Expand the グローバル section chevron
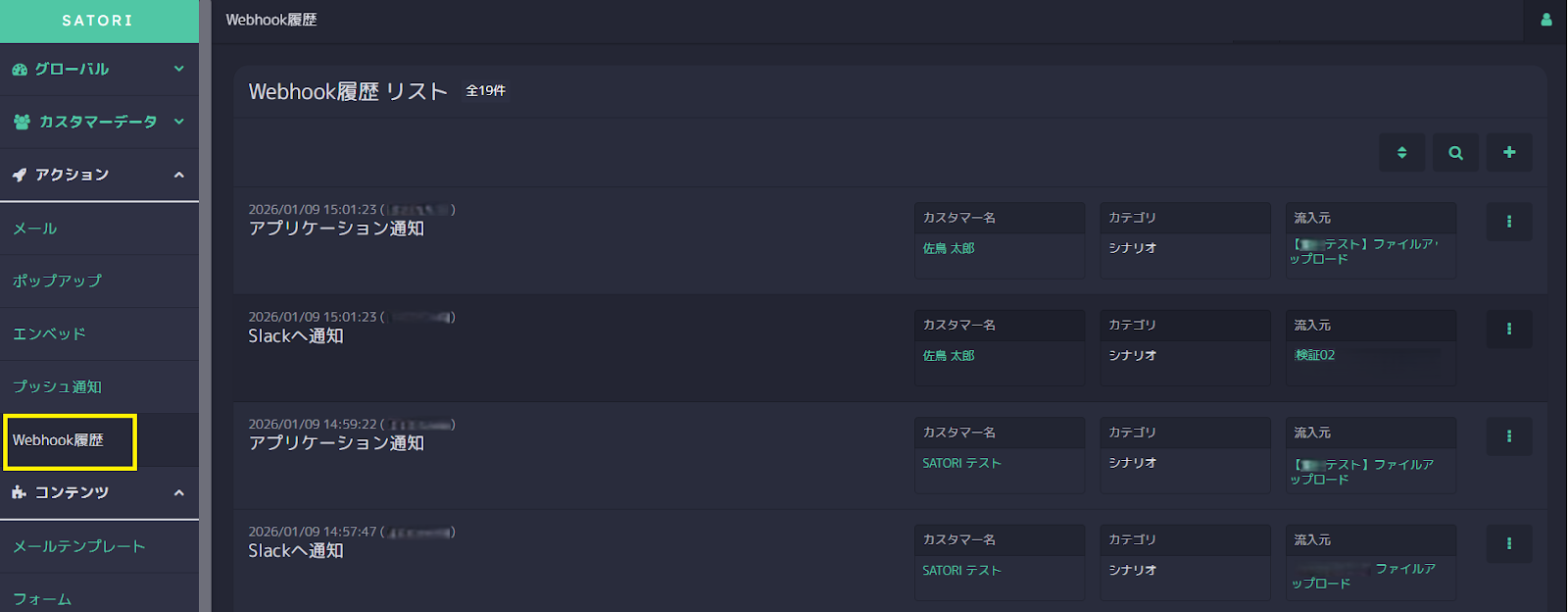The image size is (1568, 612). [x=179, y=69]
